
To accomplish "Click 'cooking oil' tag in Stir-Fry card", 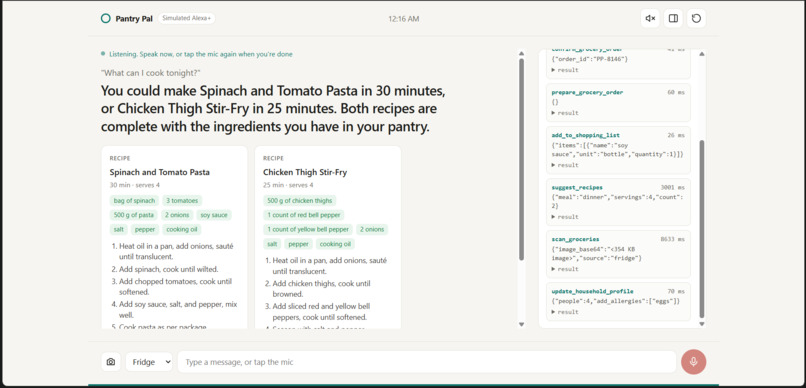I will click(x=335, y=244).
